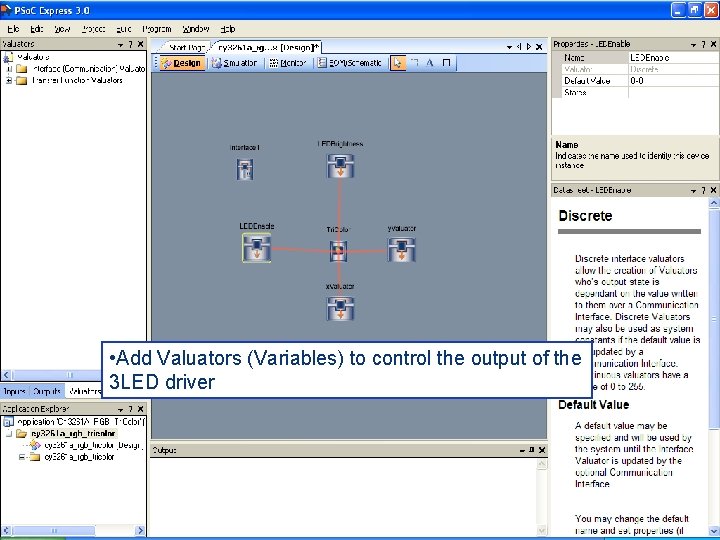The image size is (720, 540).
Task: Collapse the open rgb_tricolor project folder
Action: (x=8, y=433)
